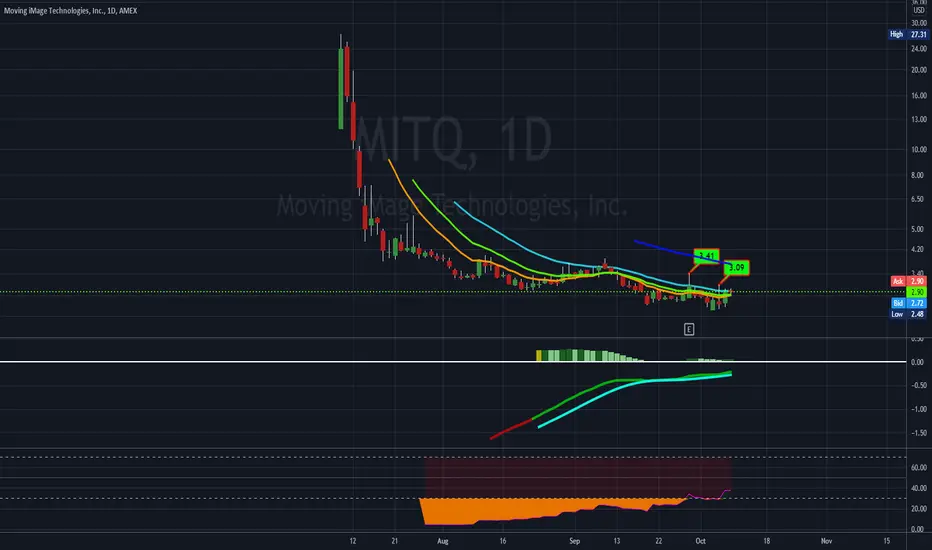Click the 22 date label on time axis

pyautogui.click(x=659, y=541)
